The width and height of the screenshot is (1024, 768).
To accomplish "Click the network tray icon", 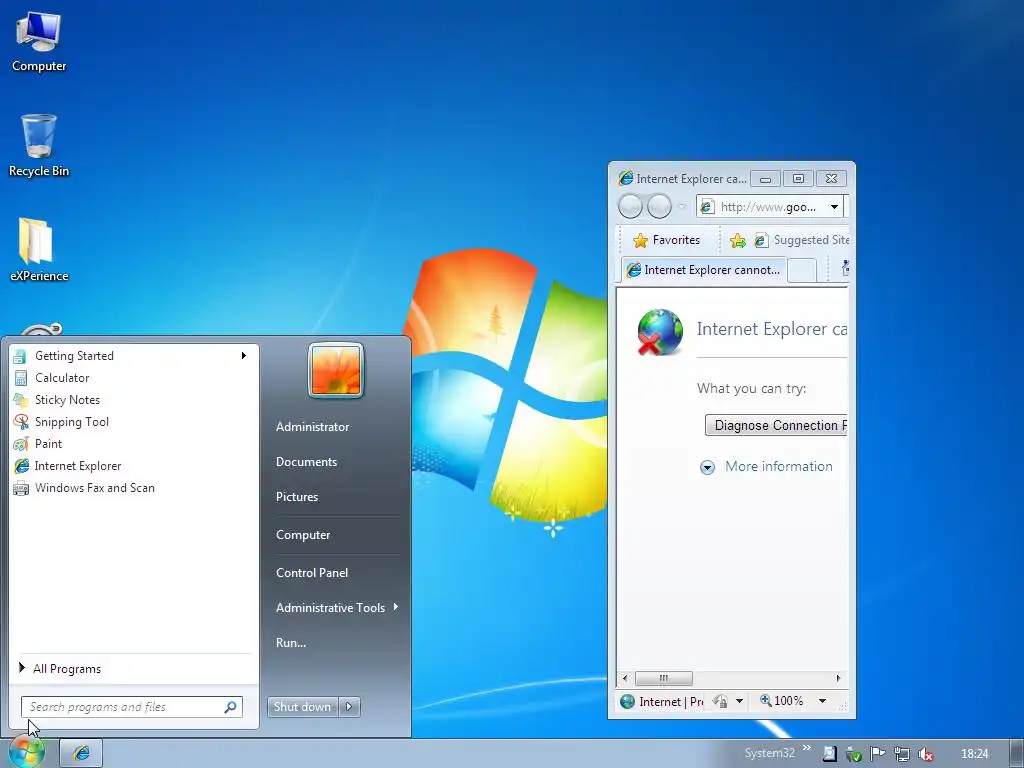I will [x=902, y=754].
